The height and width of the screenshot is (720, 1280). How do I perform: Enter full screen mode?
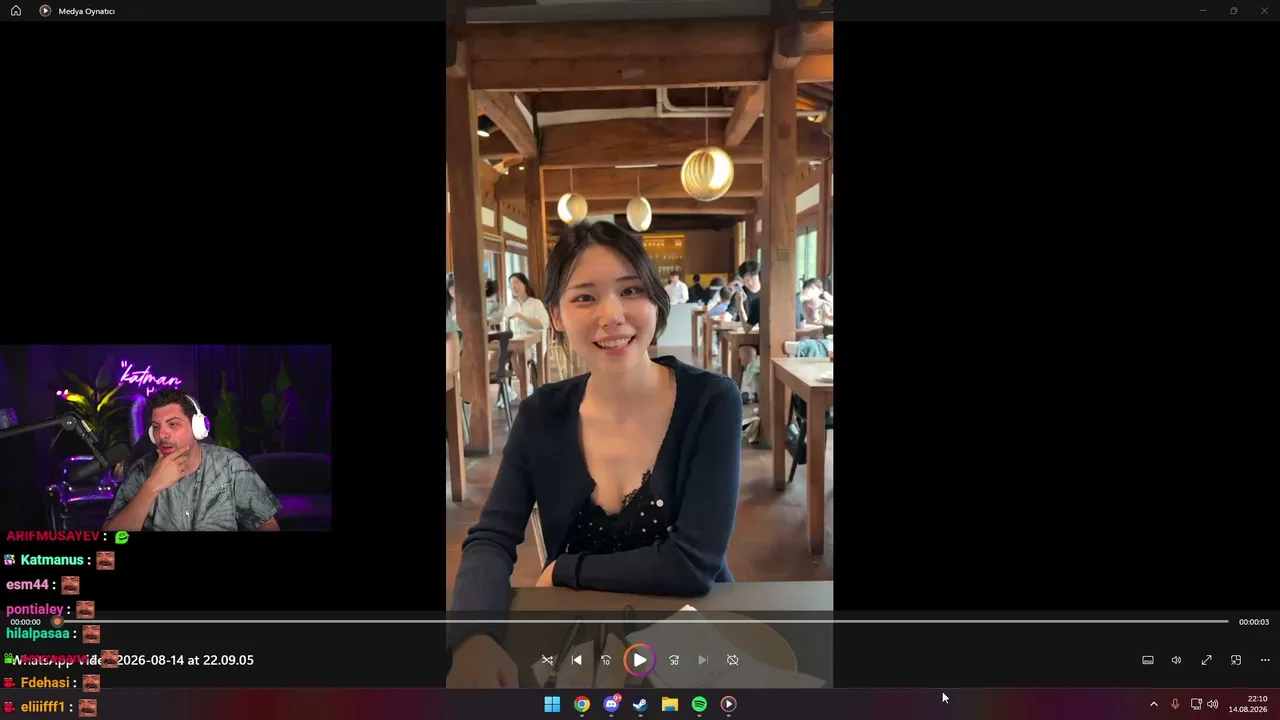point(1206,660)
